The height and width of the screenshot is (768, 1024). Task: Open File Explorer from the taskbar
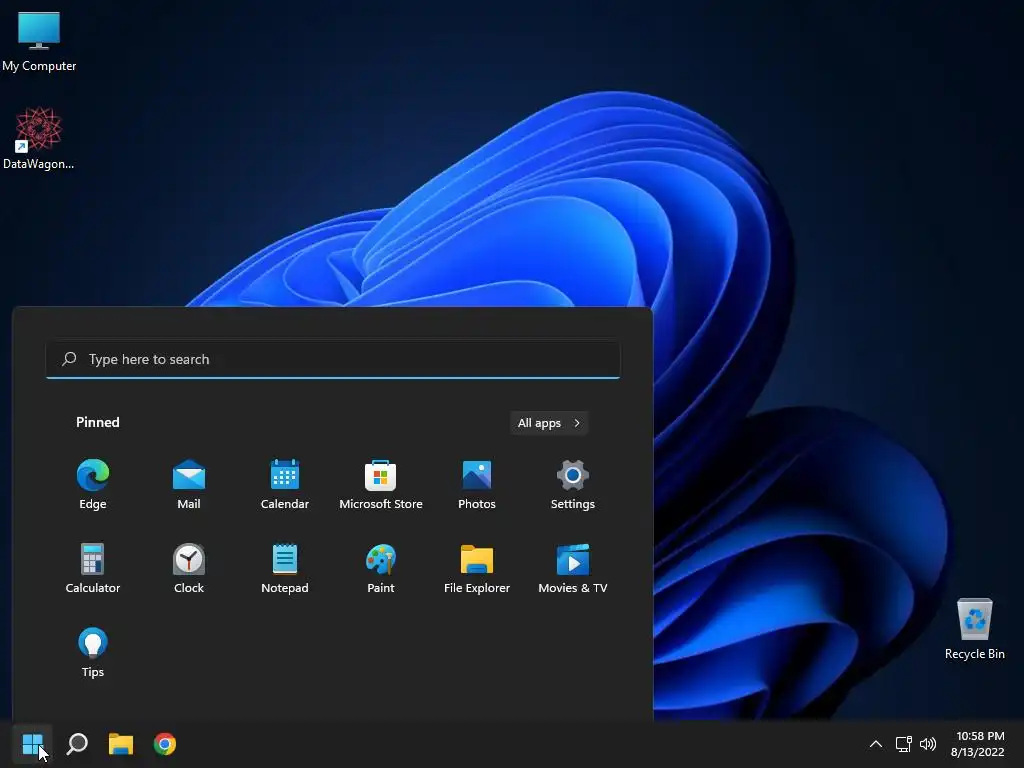coord(121,744)
